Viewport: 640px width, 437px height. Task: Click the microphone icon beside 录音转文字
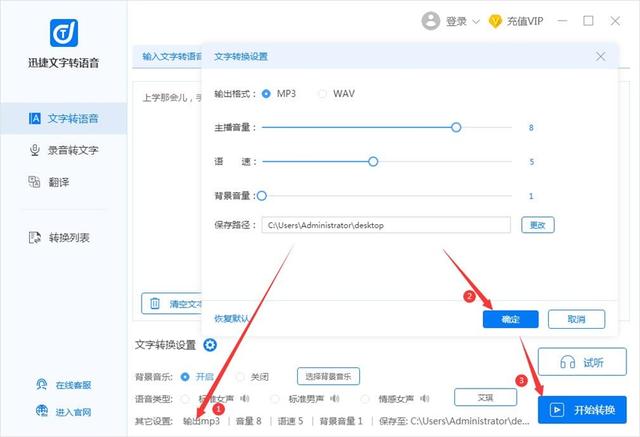click(35, 150)
